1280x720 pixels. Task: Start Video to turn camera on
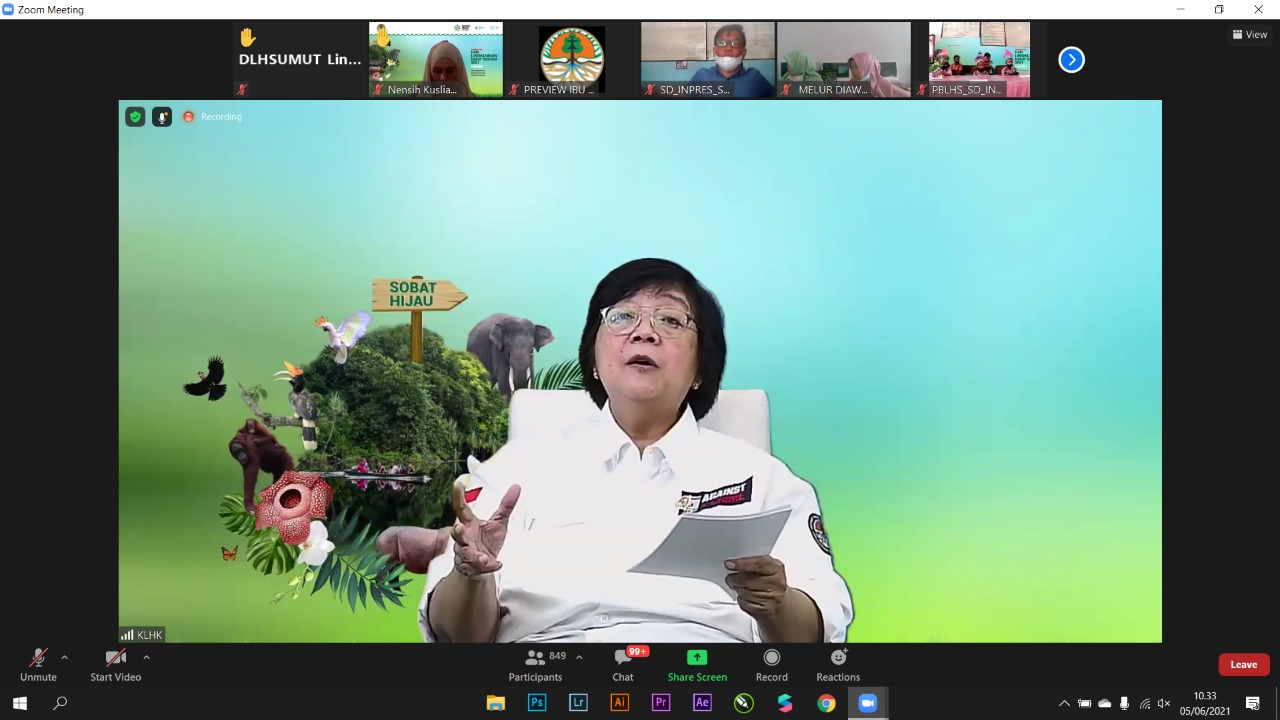pos(116,665)
